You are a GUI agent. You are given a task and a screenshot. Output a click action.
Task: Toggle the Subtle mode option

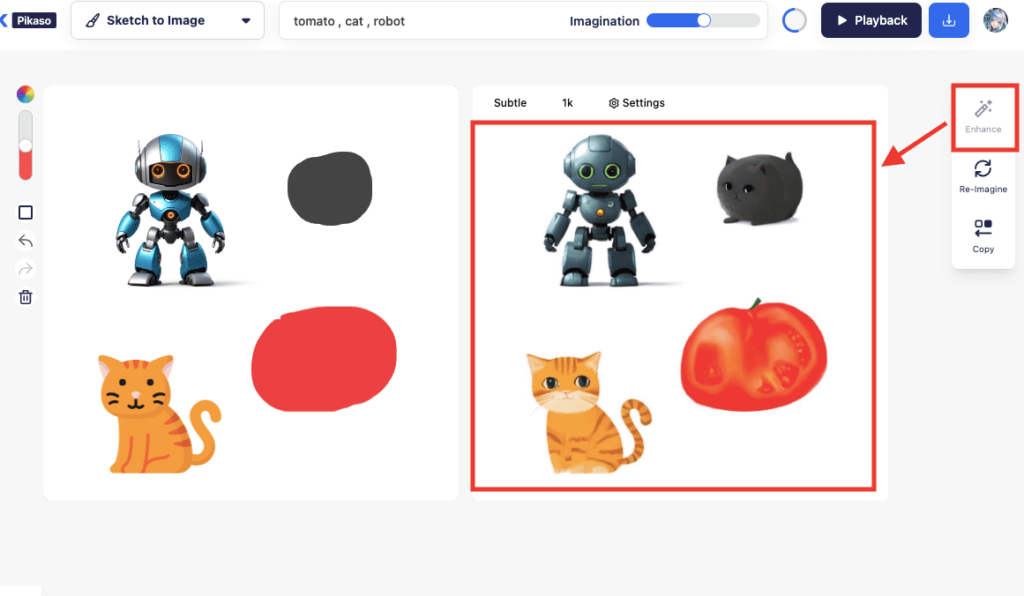click(x=510, y=102)
